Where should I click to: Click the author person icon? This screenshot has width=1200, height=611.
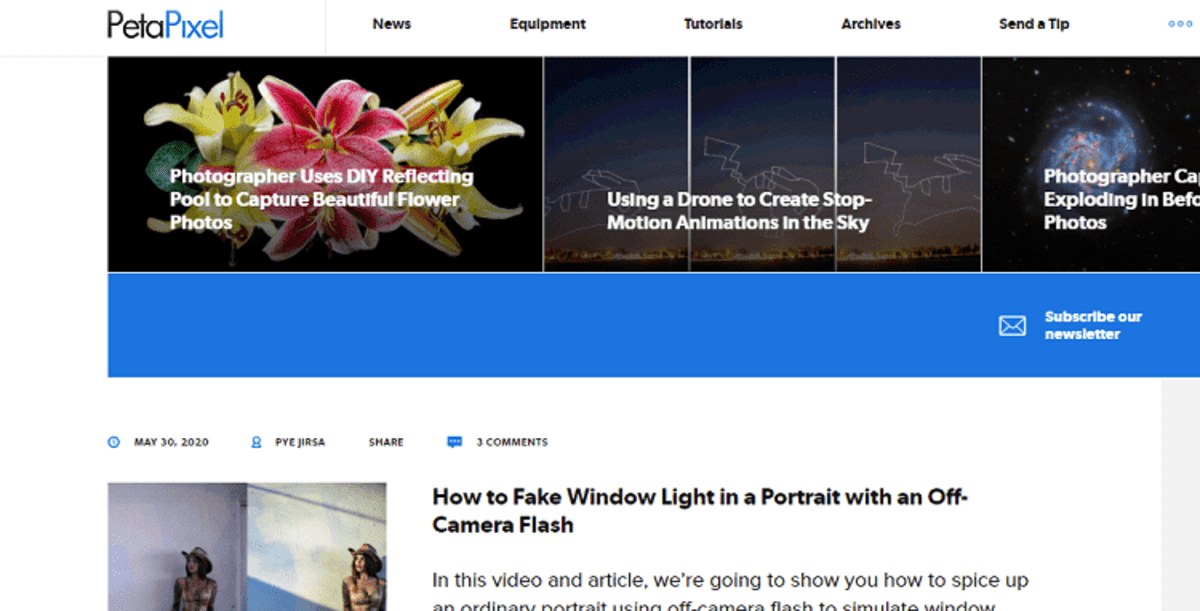coord(256,442)
